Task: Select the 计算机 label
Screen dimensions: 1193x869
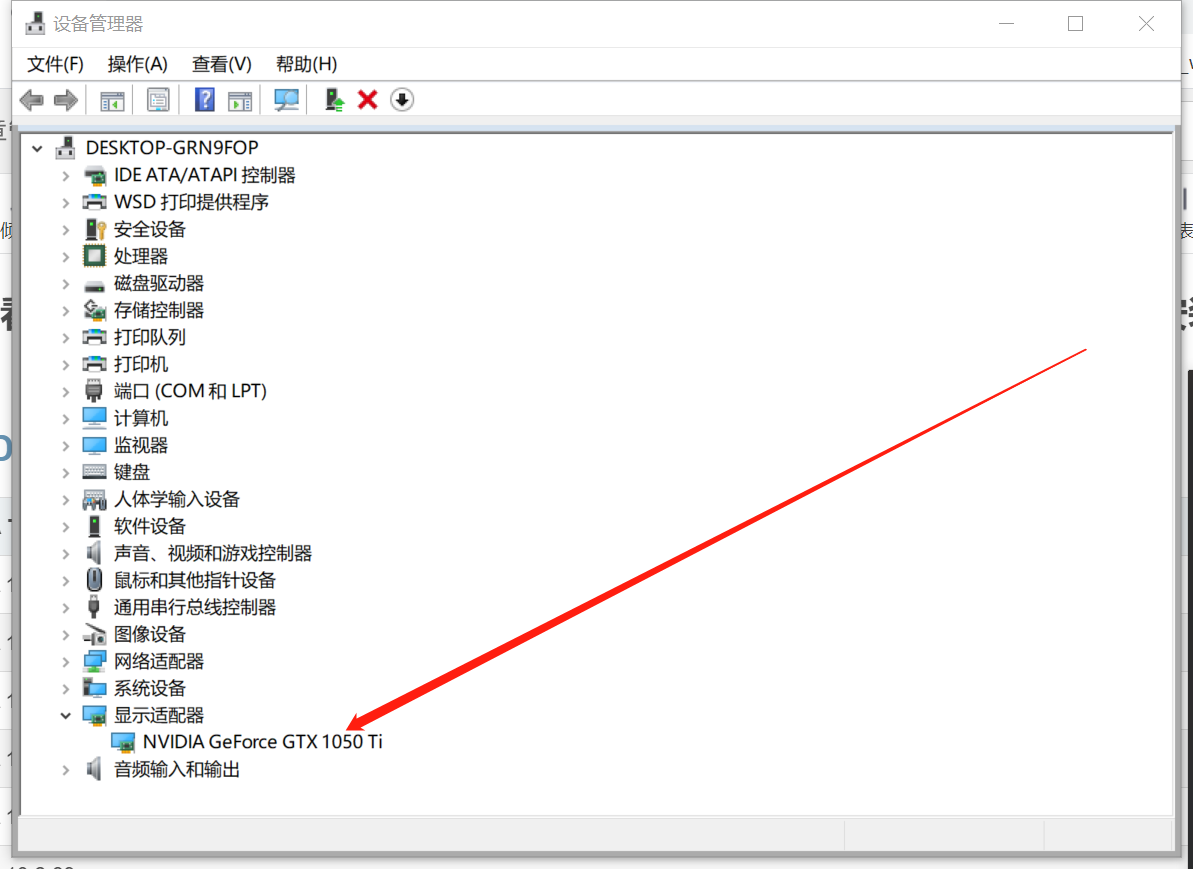Action: coord(141,418)
